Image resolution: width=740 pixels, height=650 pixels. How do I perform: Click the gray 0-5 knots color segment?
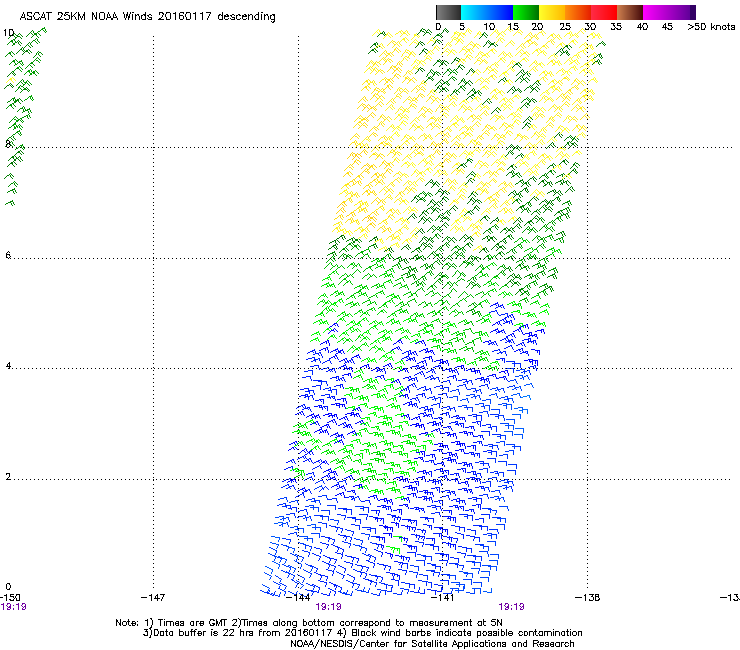[448, 12]
